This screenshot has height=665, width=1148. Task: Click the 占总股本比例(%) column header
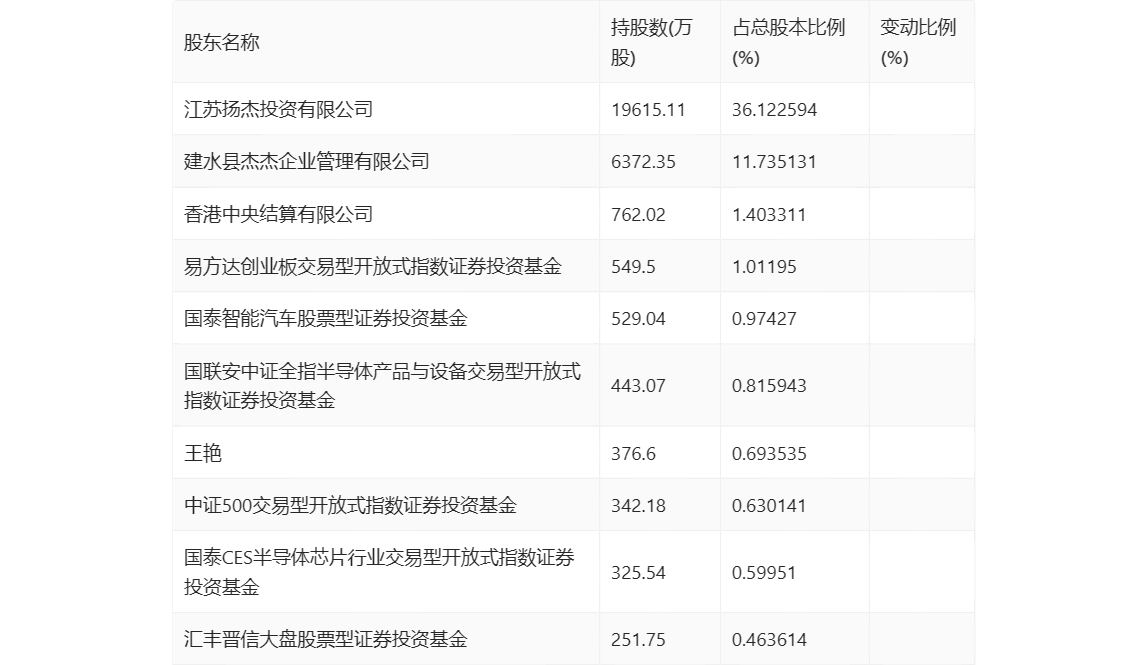pos(789,42)
